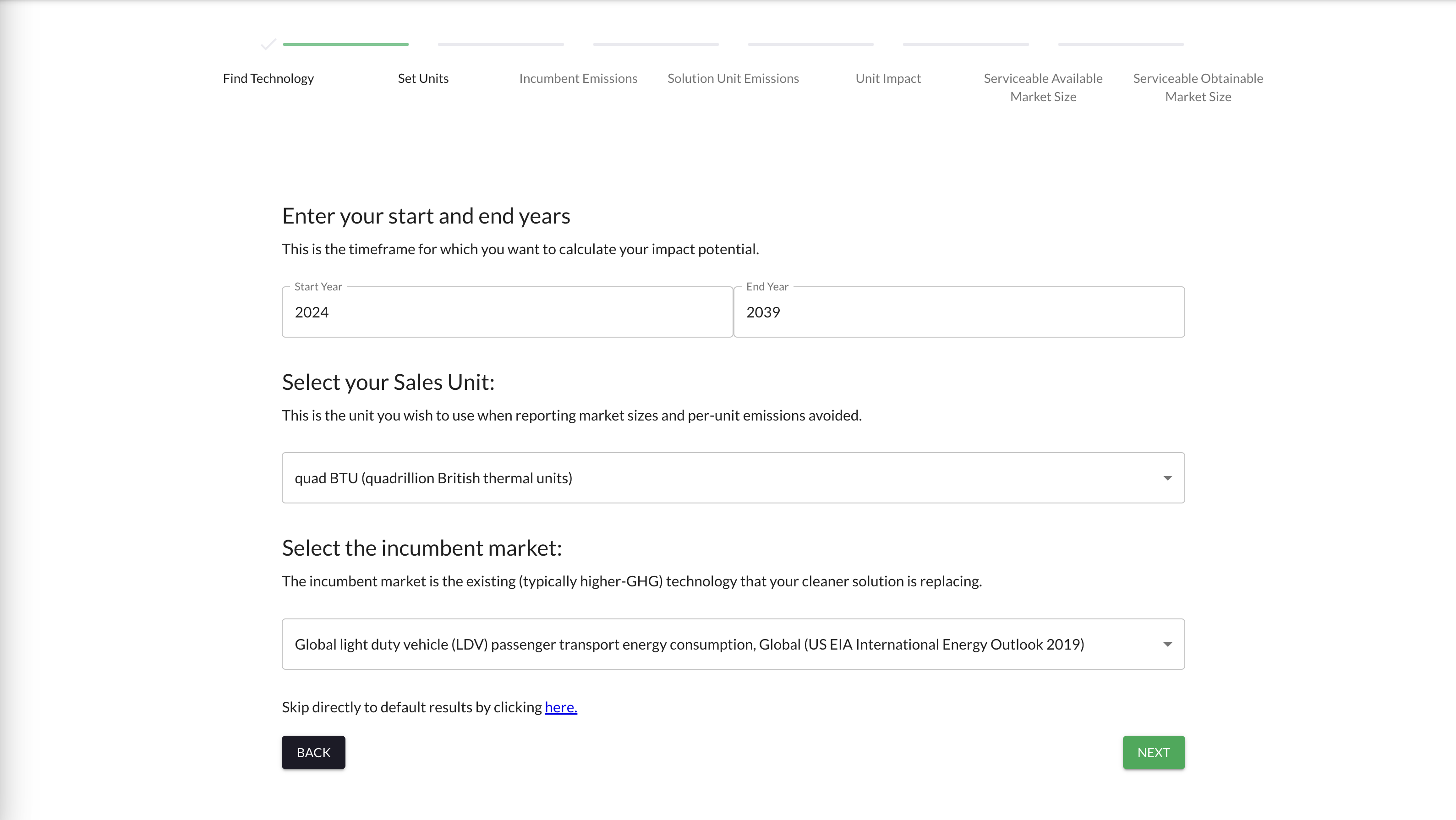Open the Solution Unit Emissions step
1456x820 pixels.
(733, 78)
